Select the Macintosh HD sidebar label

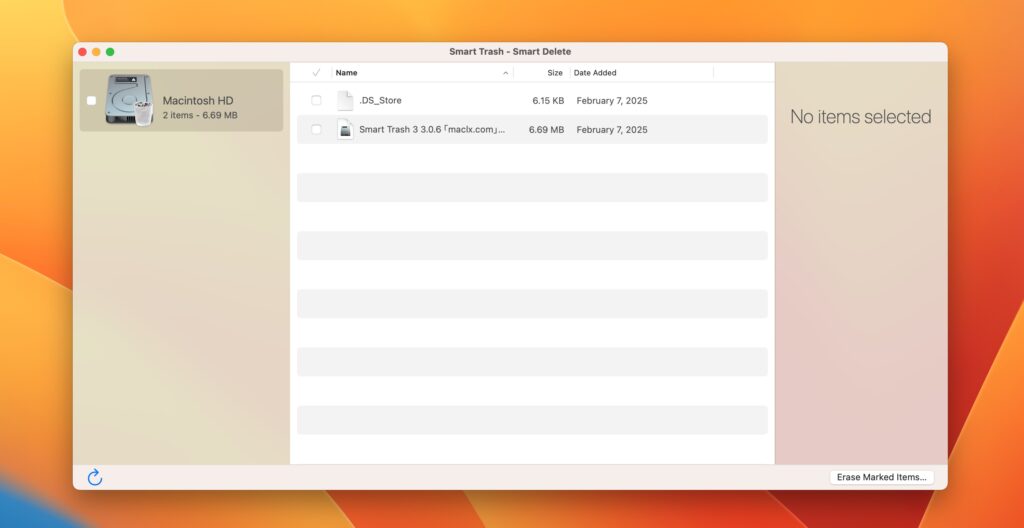tap(198, 101)
